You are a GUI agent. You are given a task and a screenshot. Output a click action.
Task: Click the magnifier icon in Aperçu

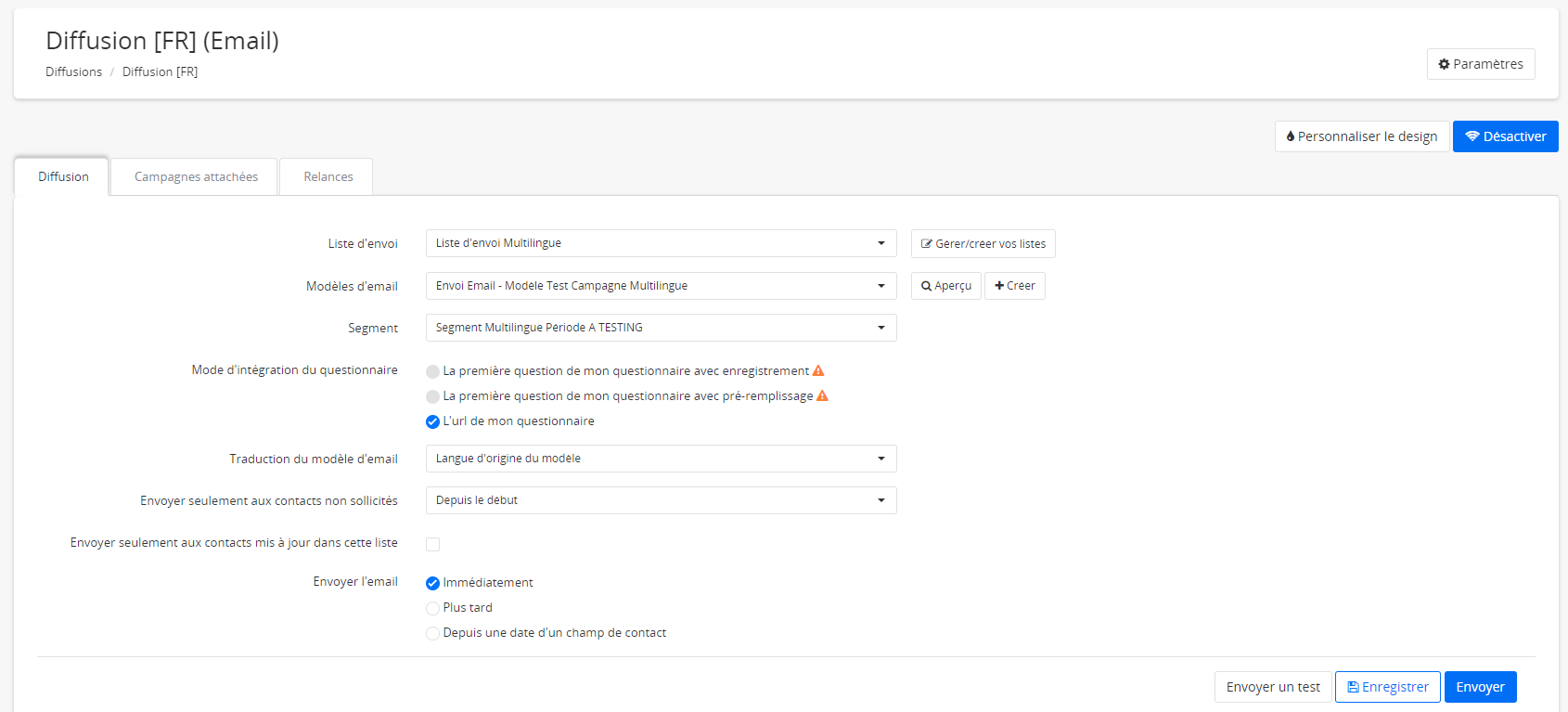pyautogui.click(x=926, y=286)
